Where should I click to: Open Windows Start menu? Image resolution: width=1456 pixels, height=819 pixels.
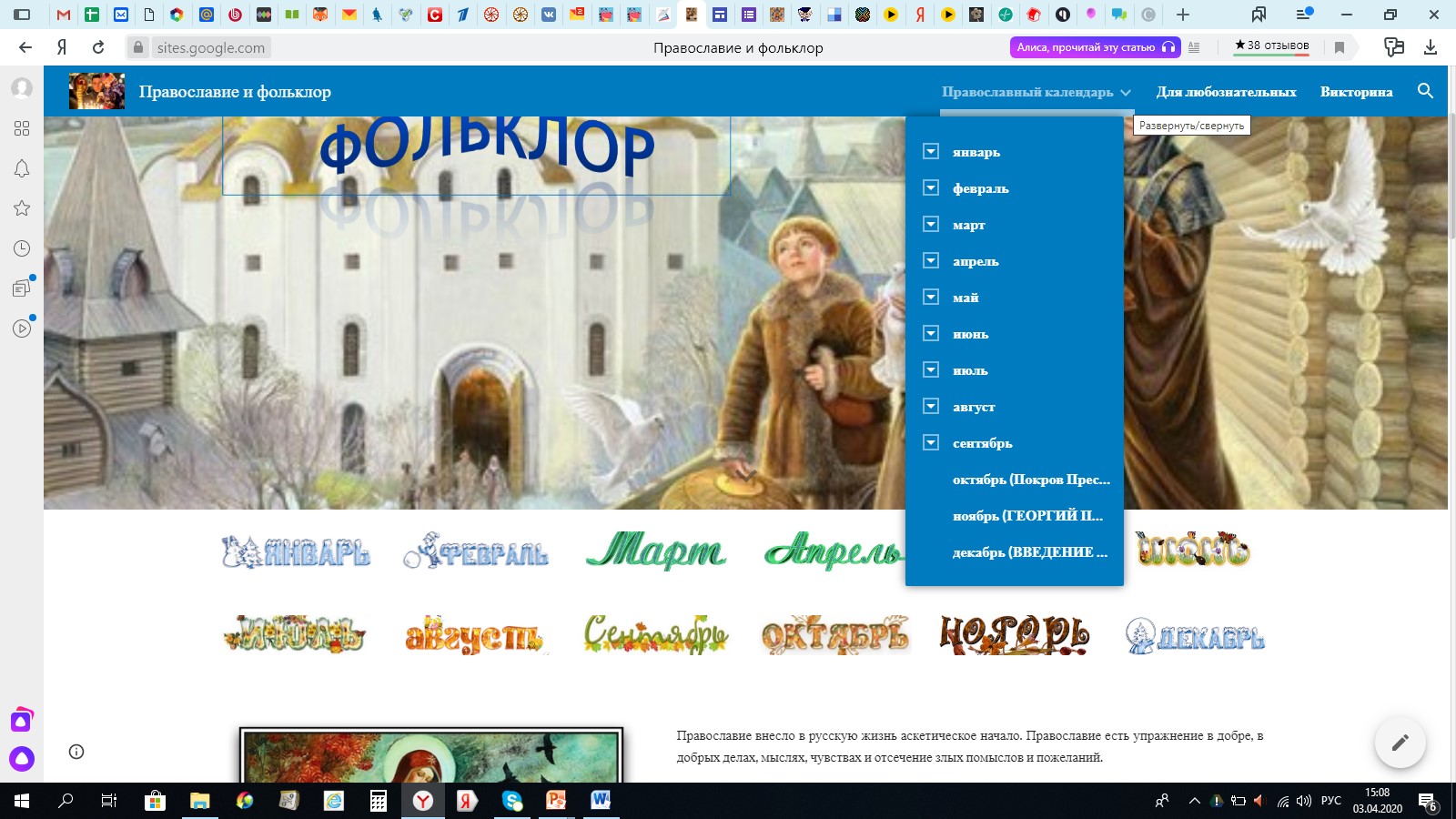coord(22,801)
